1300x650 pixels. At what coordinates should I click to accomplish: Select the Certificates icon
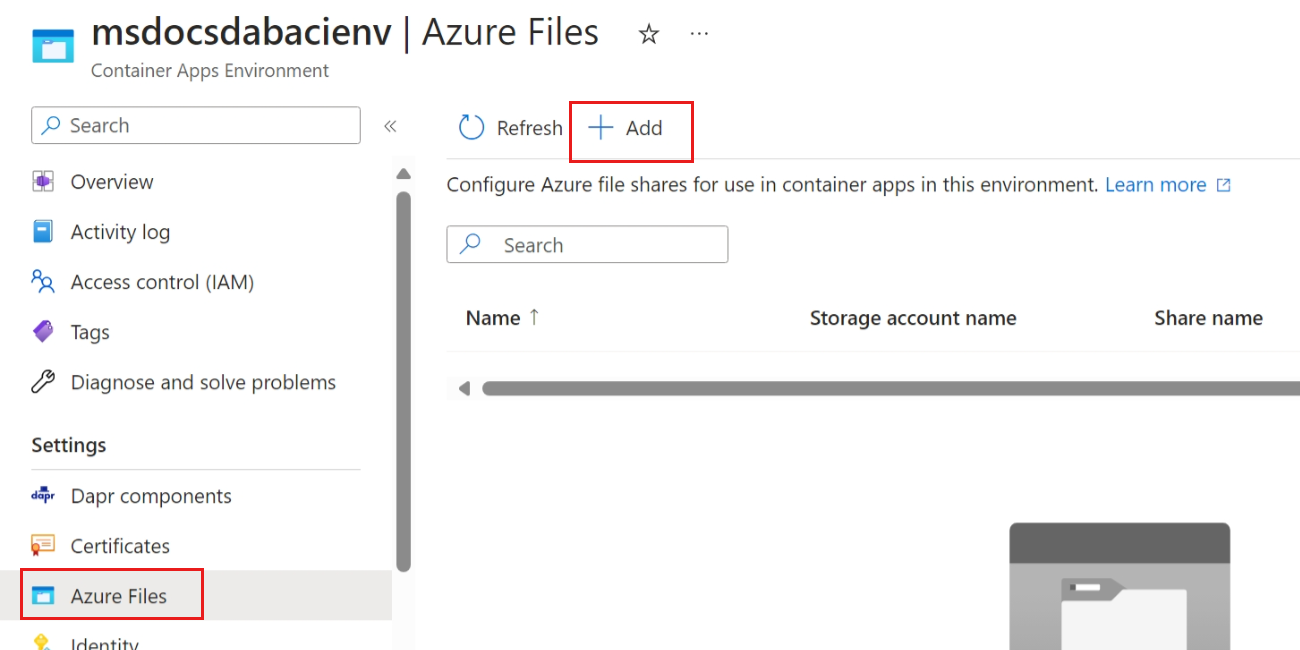[x=44, y=545]
